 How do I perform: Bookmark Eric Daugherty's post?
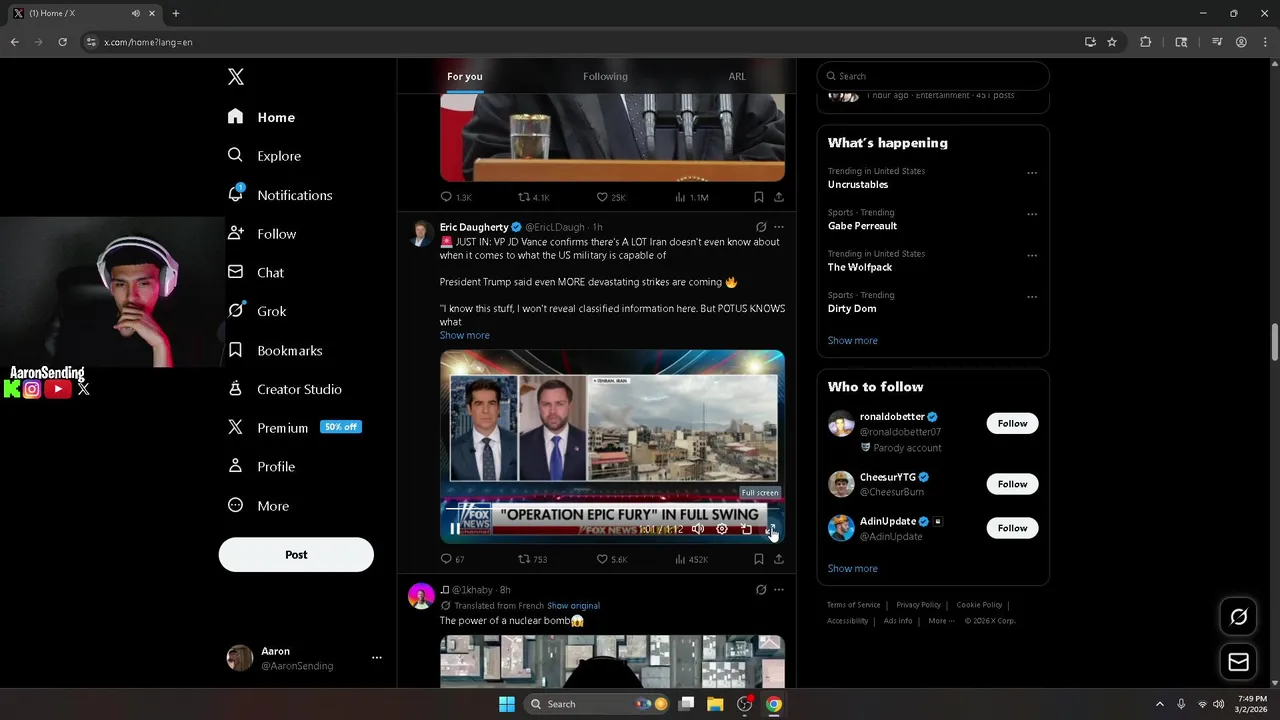point(759,559)
